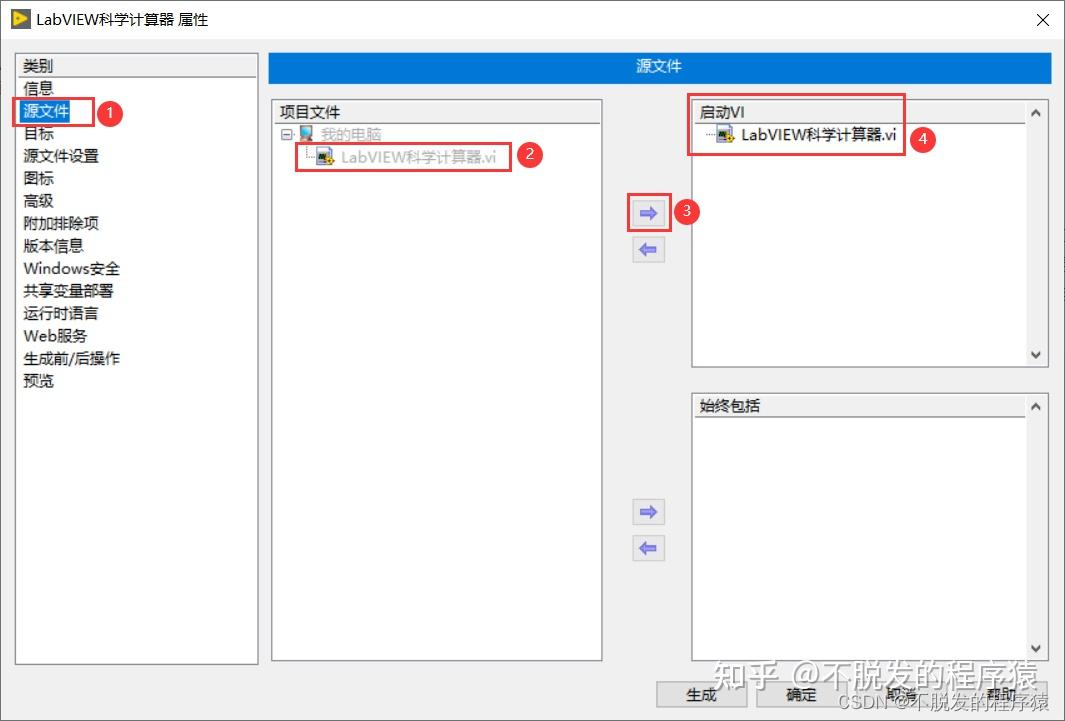Image resolution: width=1065 pixels, height=721 pixels.
Task: Open the 图标 category page
Action: click(x=37, y=178)
